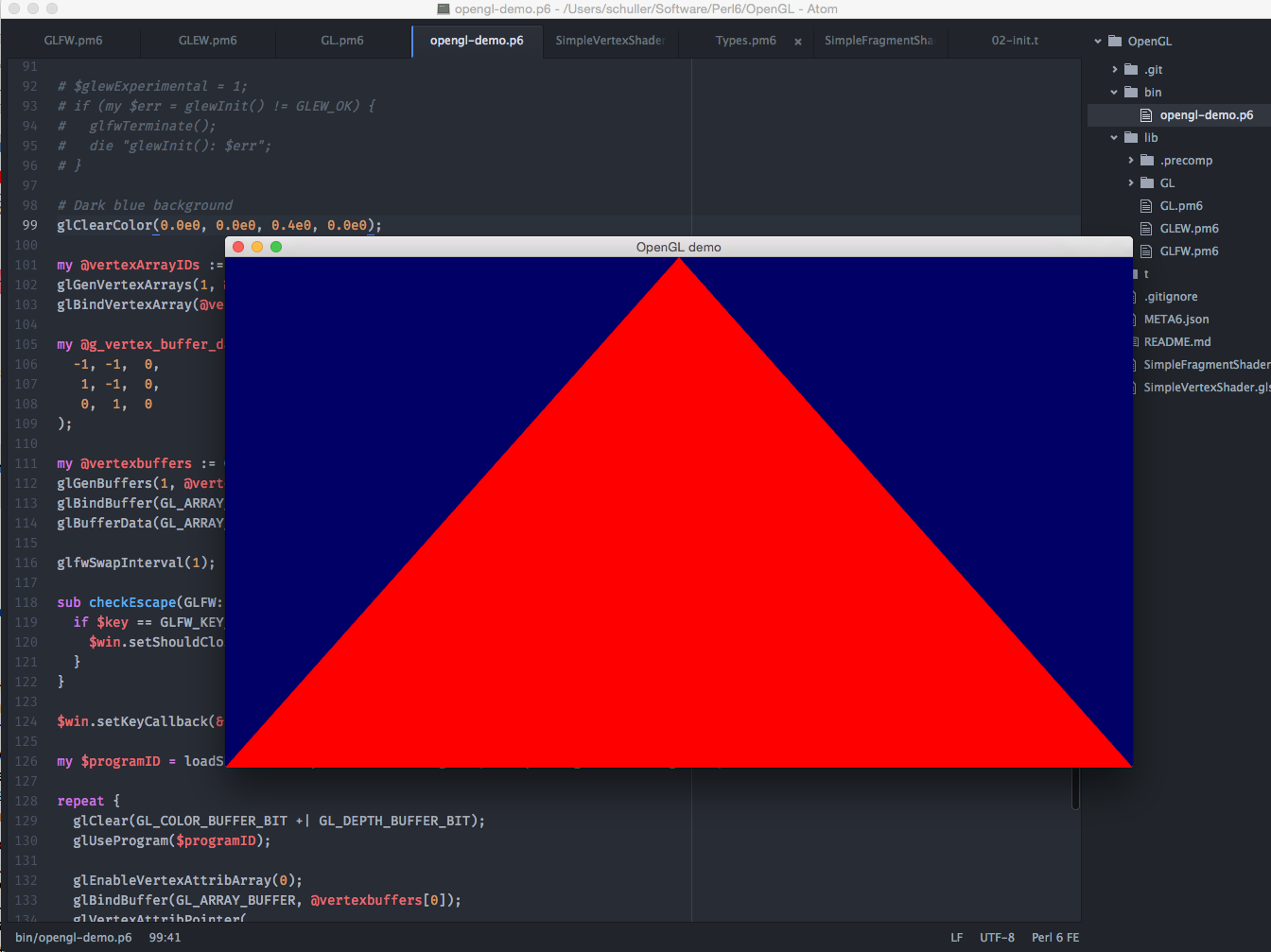The height and width of the screenshot is (952, 1271).
Task: Open README.md in the tree view
Action: click(x=1177, y=342)
